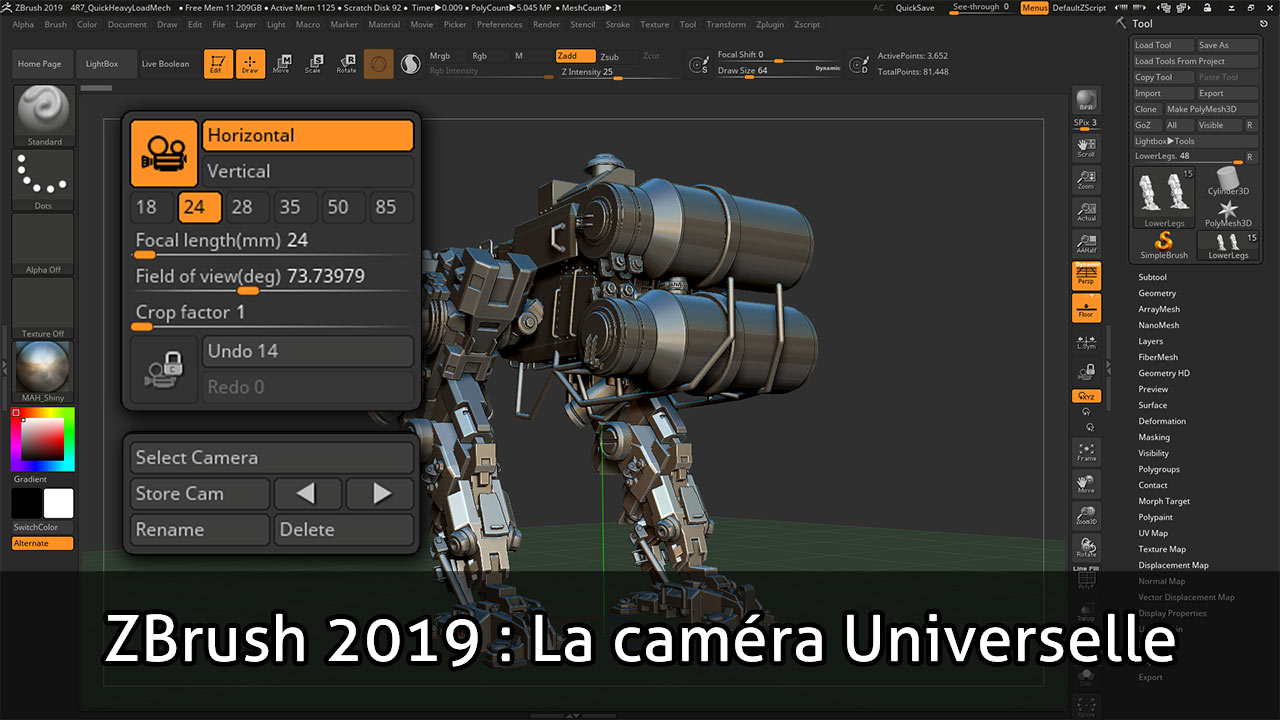Toggle Live Boolean
Screen dimensions: 1280x720
click(165, 64)
